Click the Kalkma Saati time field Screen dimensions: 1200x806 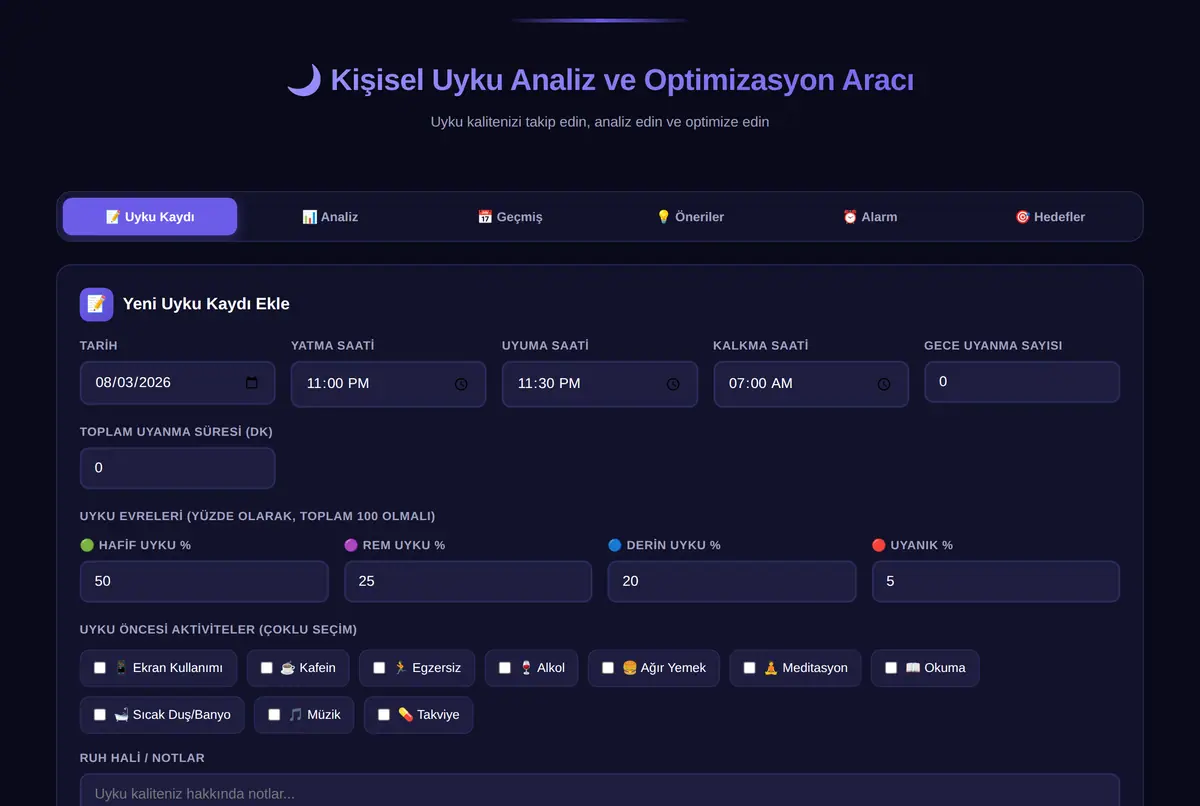811,384
